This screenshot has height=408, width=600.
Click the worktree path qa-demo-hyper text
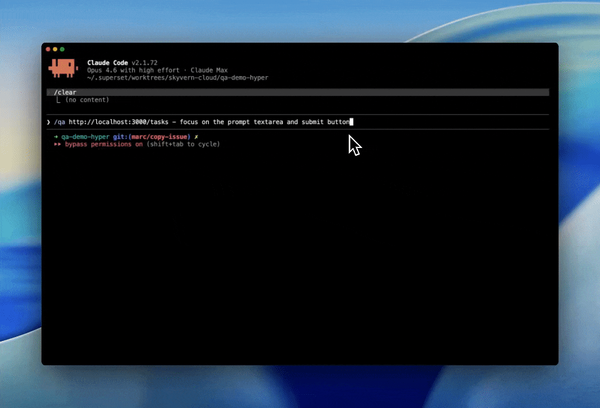click(x=178, y=78)
